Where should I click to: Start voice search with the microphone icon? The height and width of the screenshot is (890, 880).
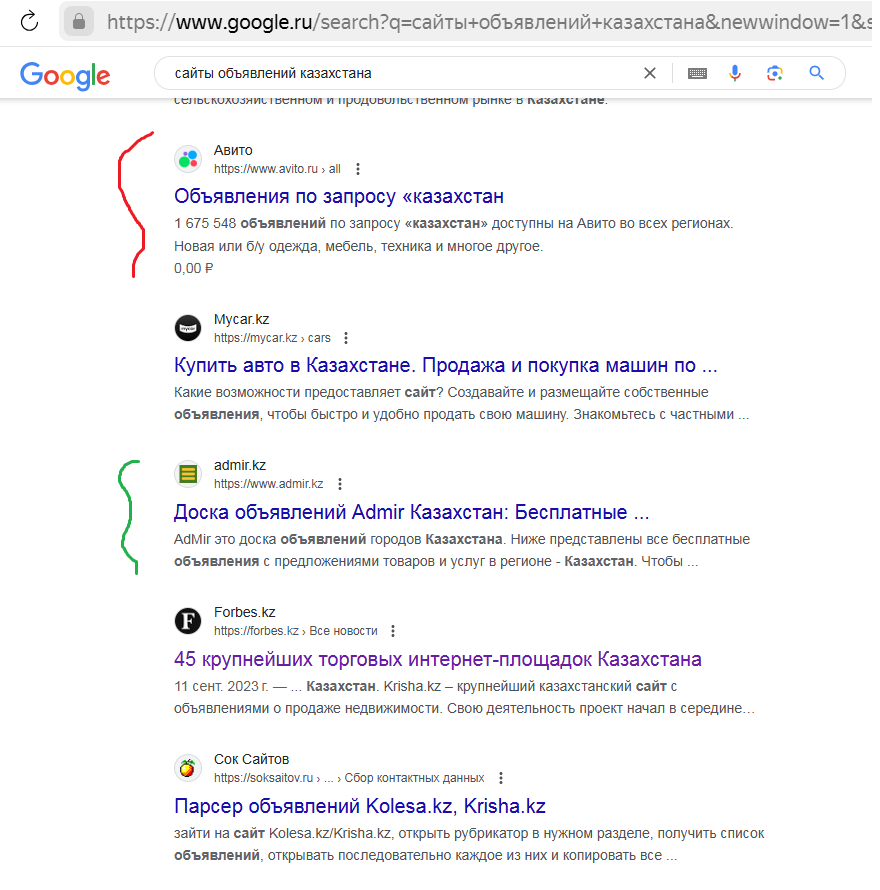pyautogui.click(x=735, y=73)
